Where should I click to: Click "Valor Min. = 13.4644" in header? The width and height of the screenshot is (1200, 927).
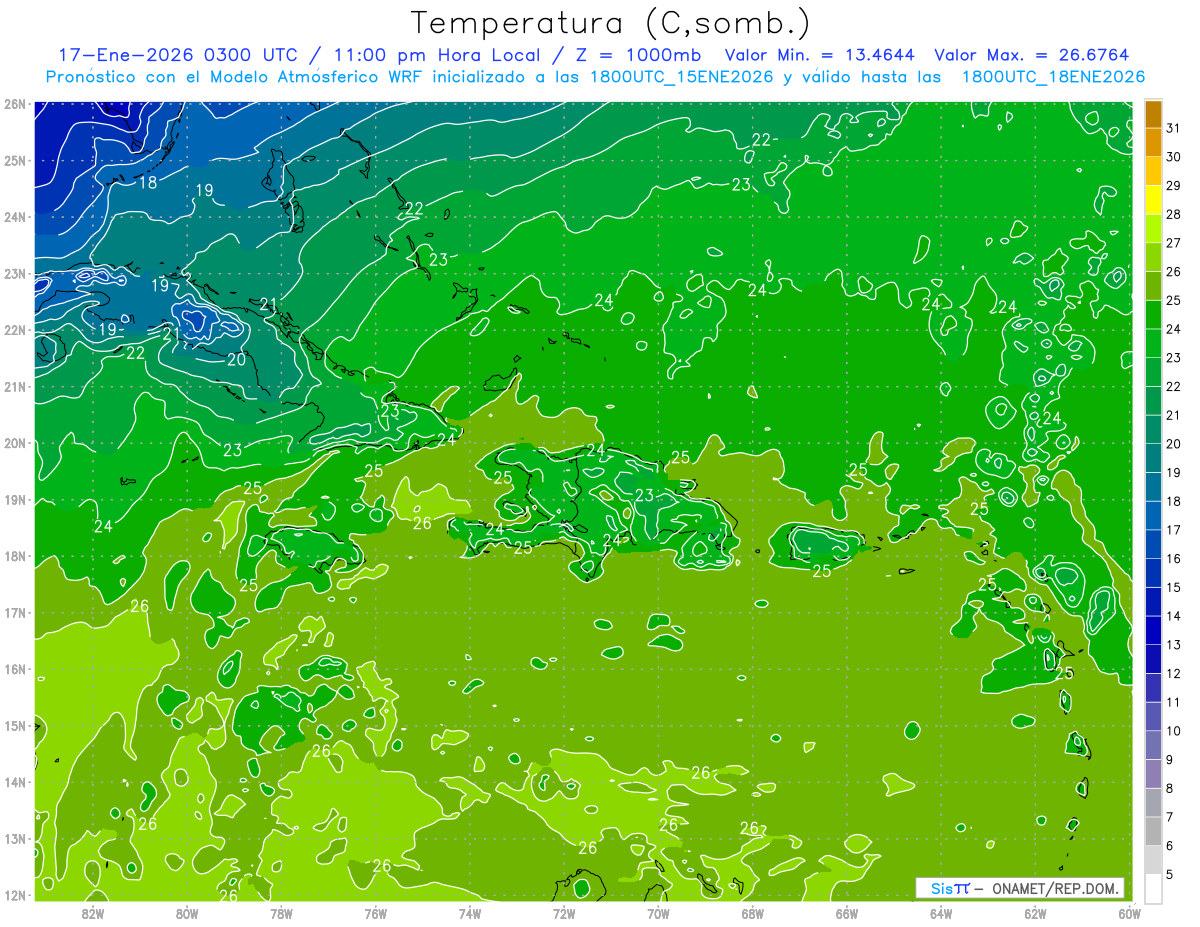click(822, 55)
